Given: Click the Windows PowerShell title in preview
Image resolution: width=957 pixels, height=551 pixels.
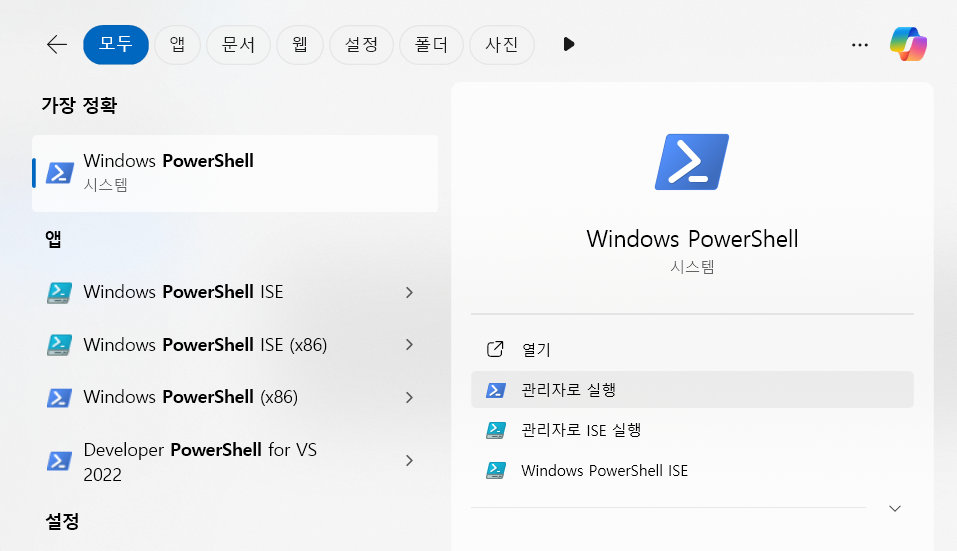Looking at the screenshot, I should click(692, 239).
